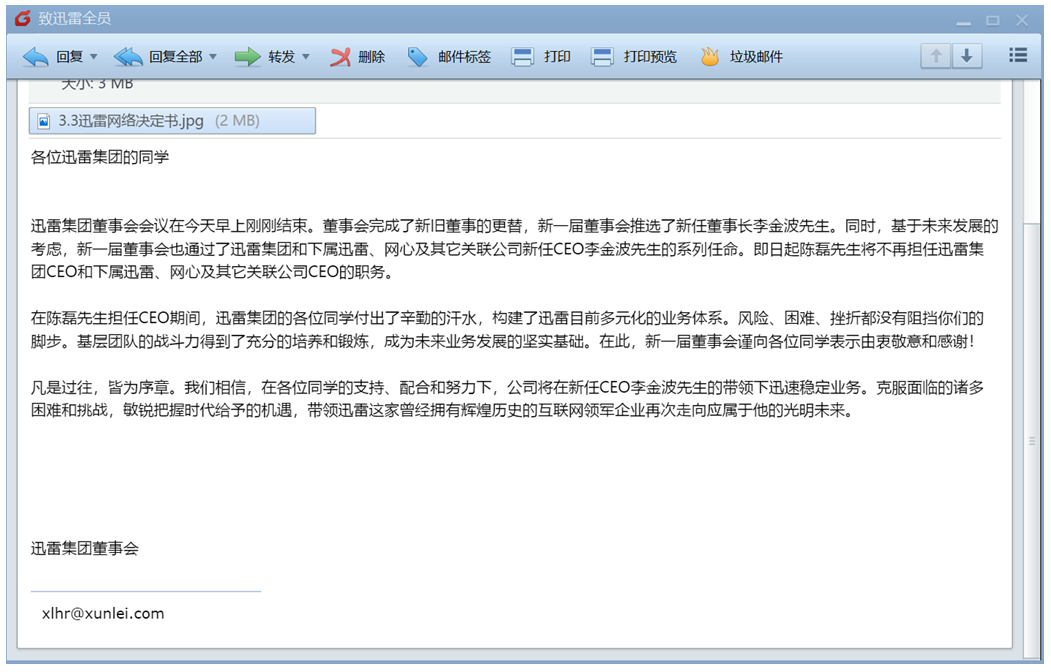This screenshot has width=1051, height=672.
Task: Click the 打印预览 button label
Action: tap(650, 57)
